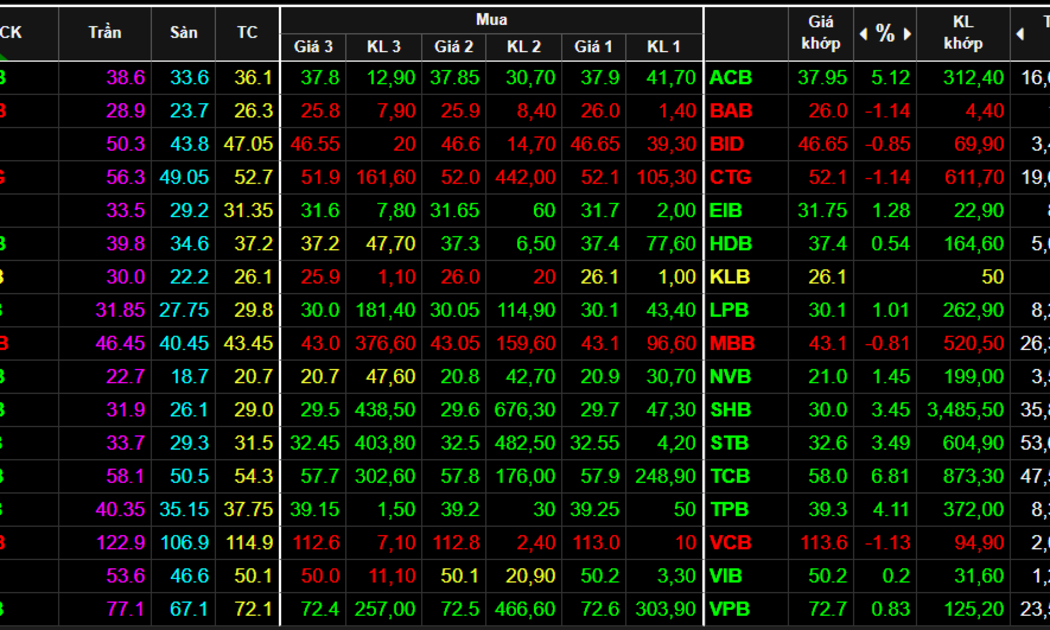Image resolution: width=1050 pixels, height=630 pixels.
Task: Select the MBB stock symbol
Action: click(732, 343)
